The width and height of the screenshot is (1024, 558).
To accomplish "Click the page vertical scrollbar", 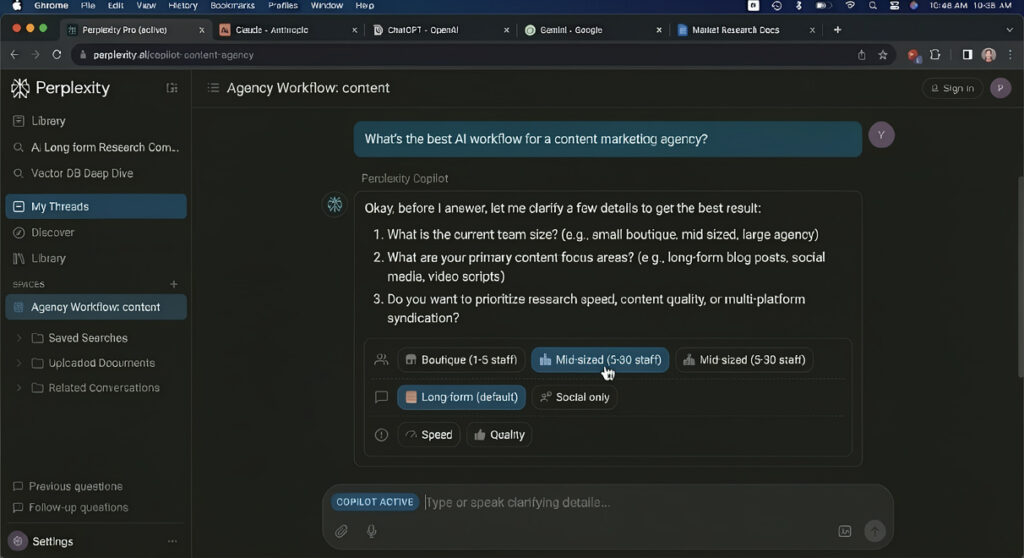I will pyautogui.click(x=1020, y=277).
